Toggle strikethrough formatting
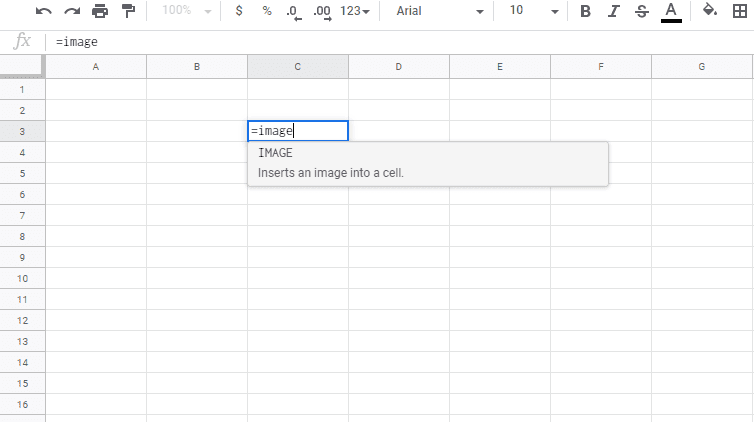The width and height of the screenshot is (754, 422). 641,11
